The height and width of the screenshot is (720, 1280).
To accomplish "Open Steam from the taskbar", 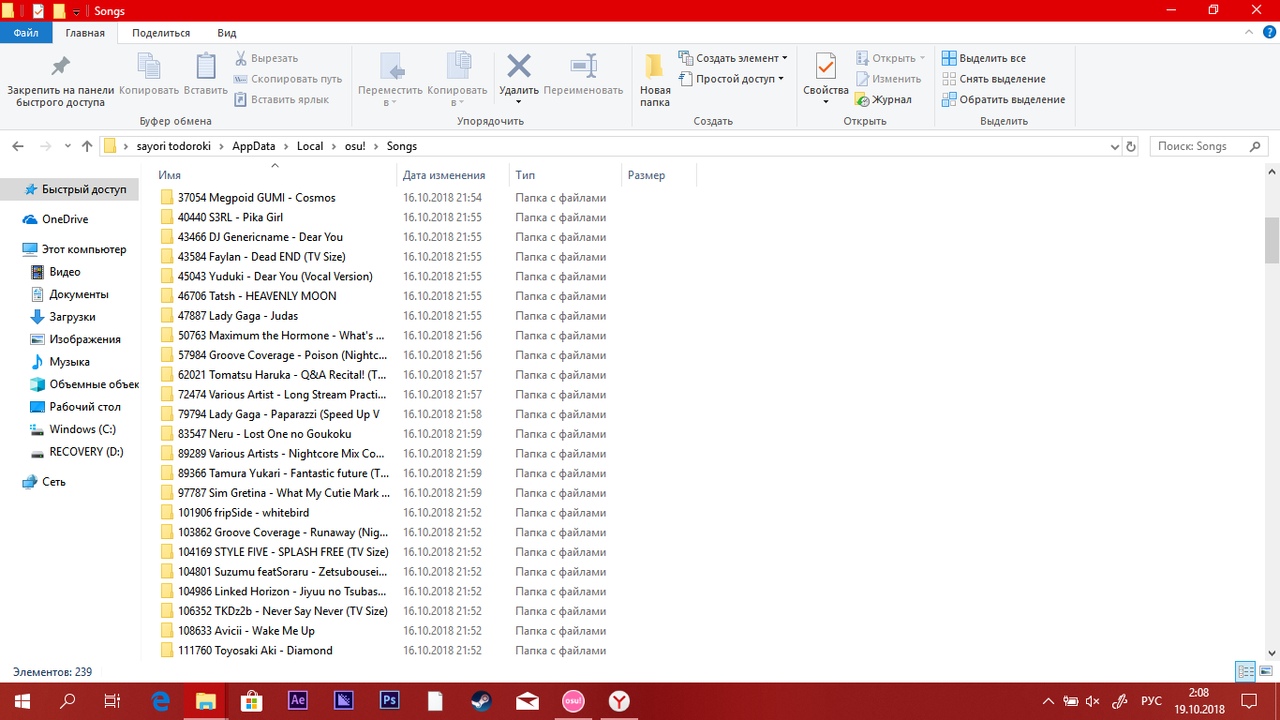I will tap(481, 701).
